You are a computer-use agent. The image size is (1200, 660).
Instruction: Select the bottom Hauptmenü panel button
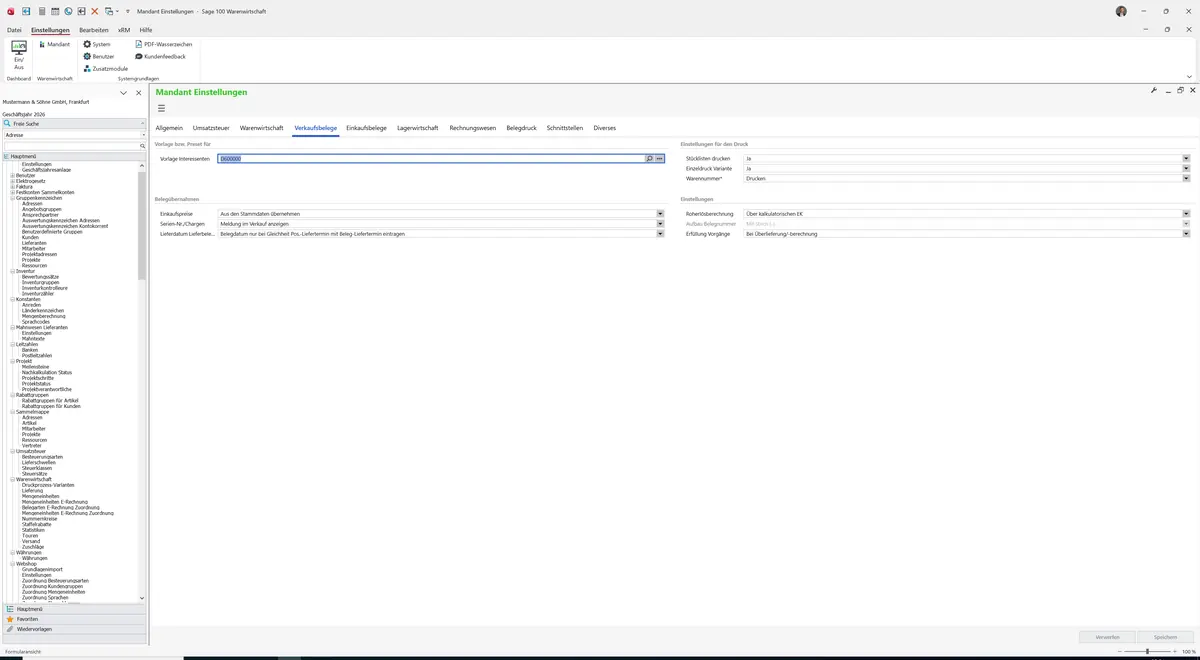pos(74,609)
